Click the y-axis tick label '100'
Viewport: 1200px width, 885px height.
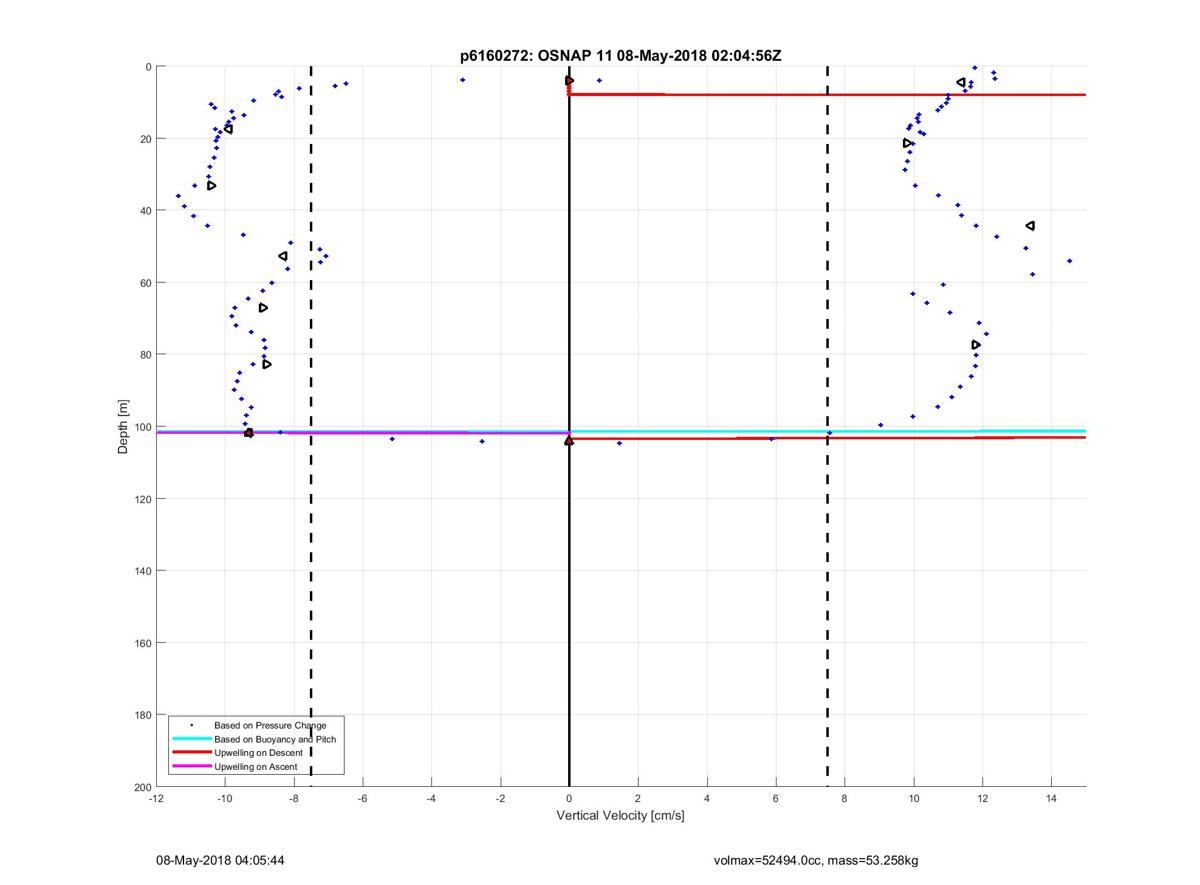click(x=141, y=427)
